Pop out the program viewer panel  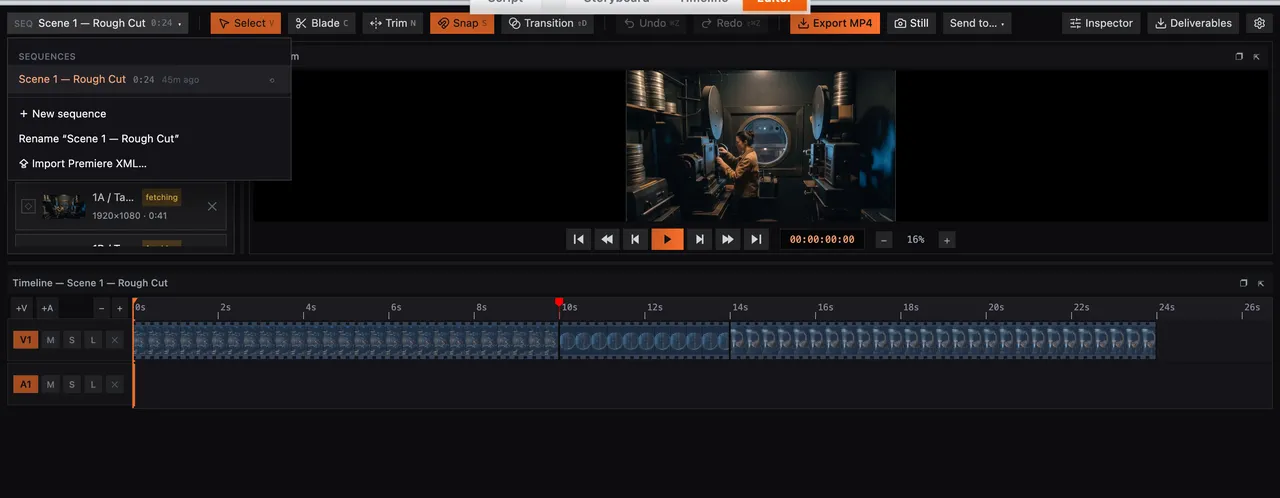[x=1239, y=57]
